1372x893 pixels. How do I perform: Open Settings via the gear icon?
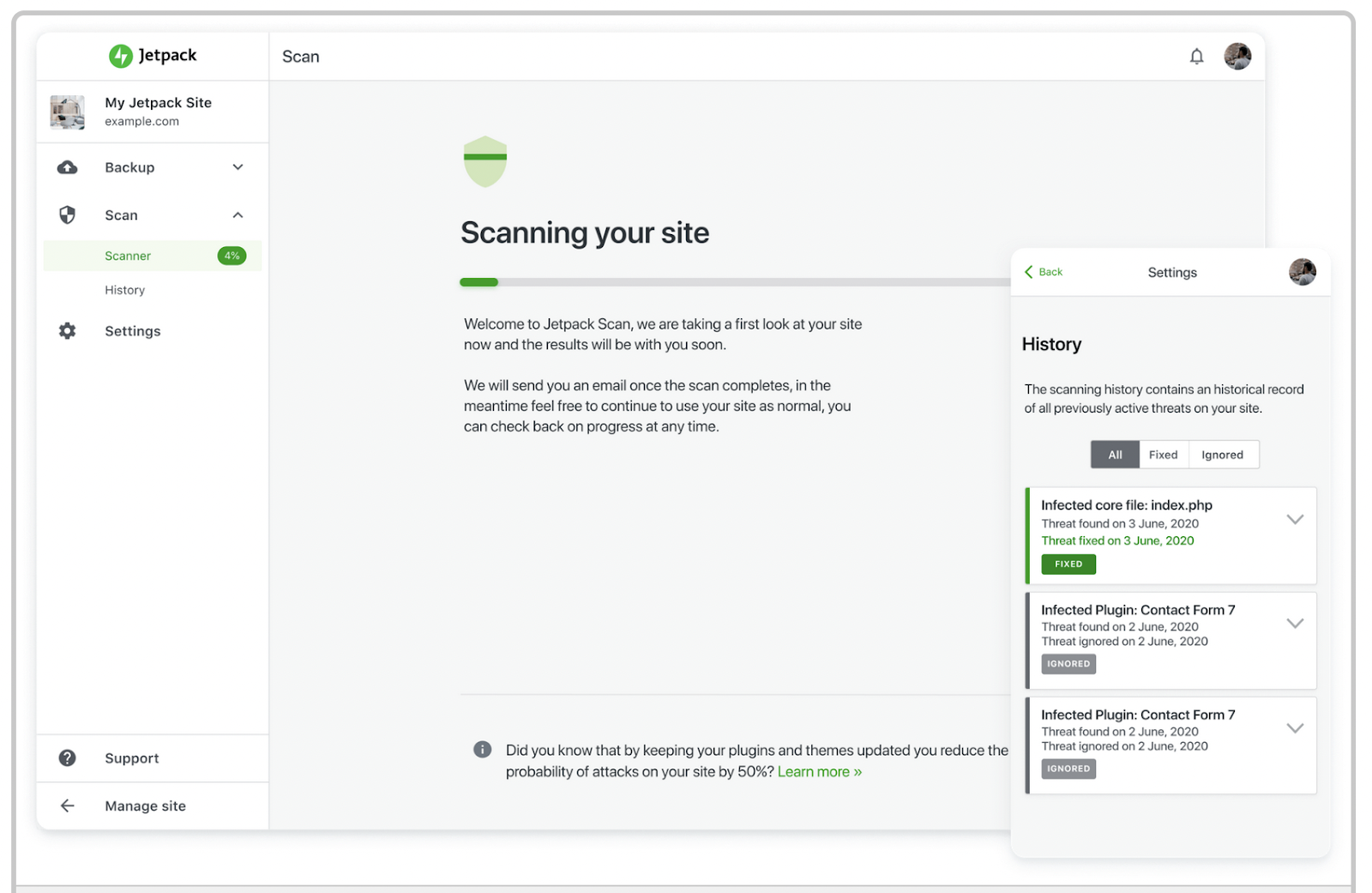pyautogui.click(x=67, y=331)
